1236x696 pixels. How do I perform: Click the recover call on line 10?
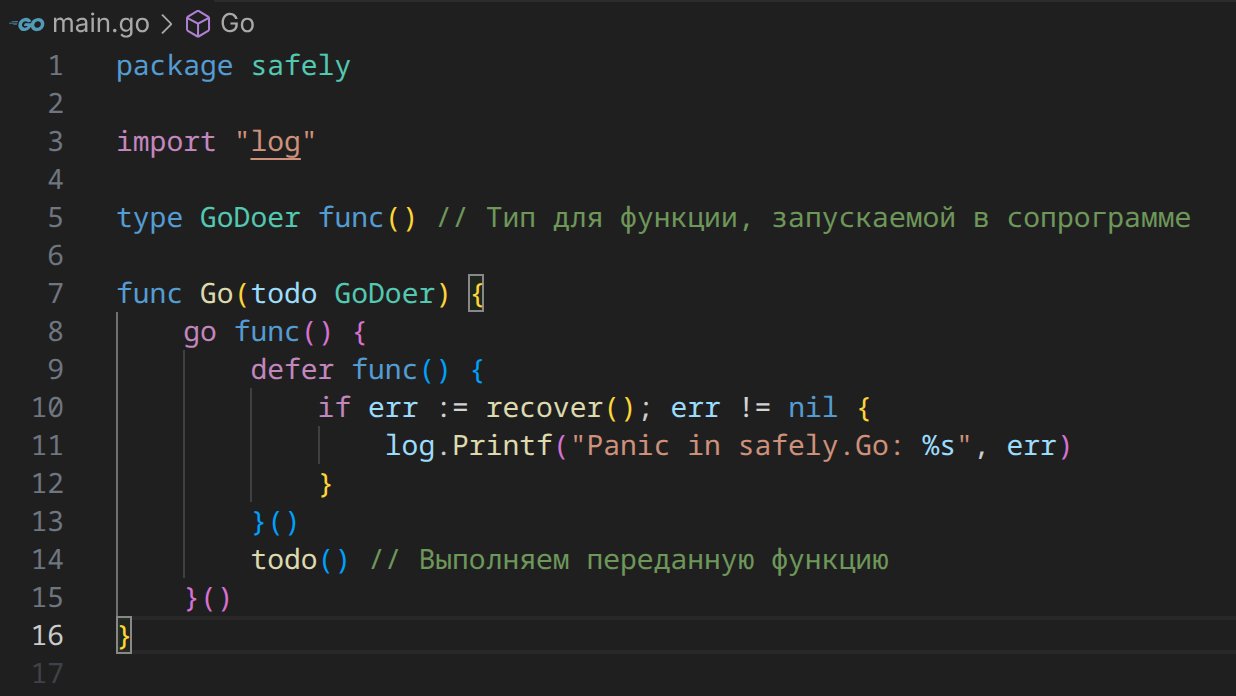click(x=544, y=408)
